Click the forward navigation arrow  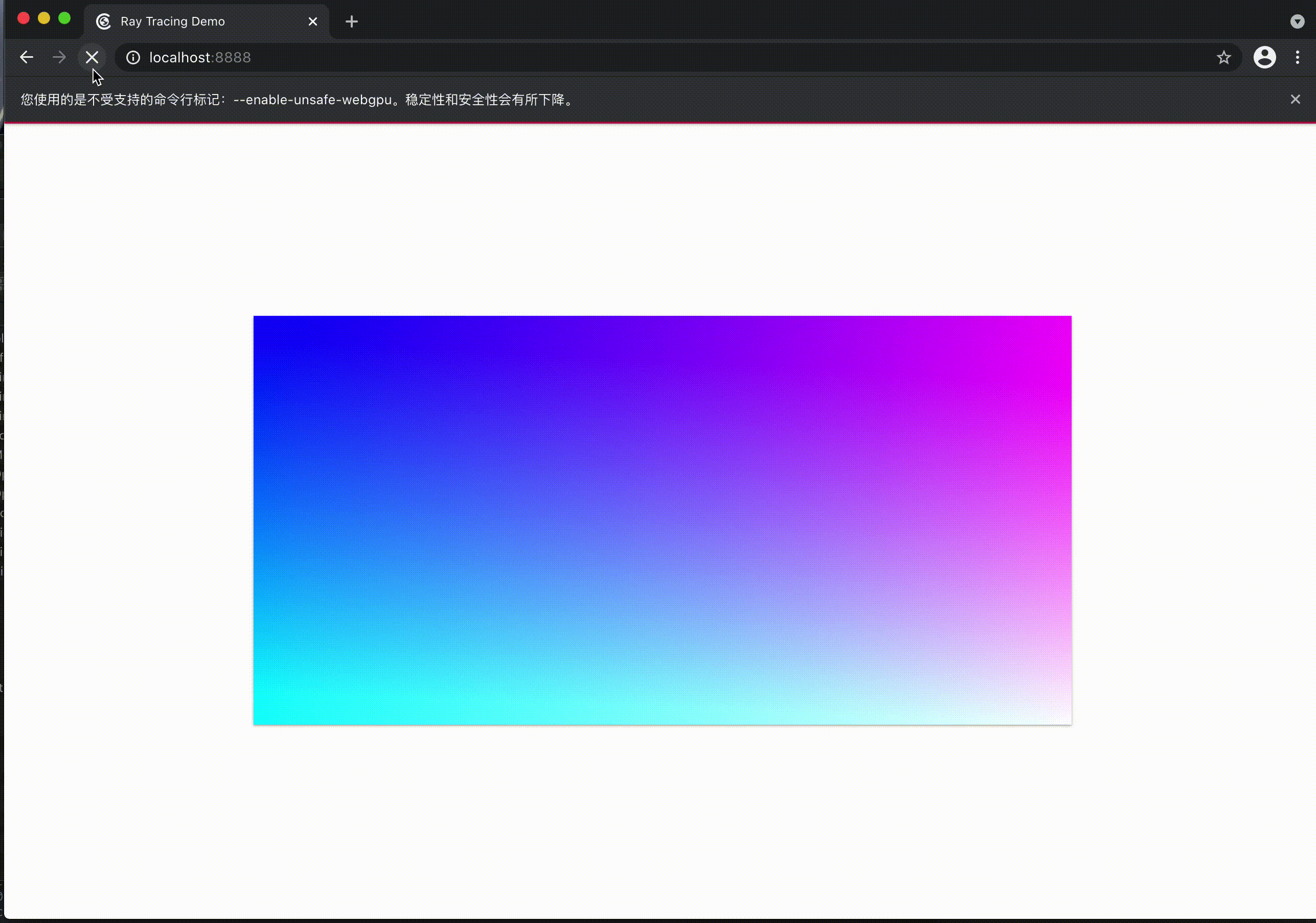coord(59,57)
